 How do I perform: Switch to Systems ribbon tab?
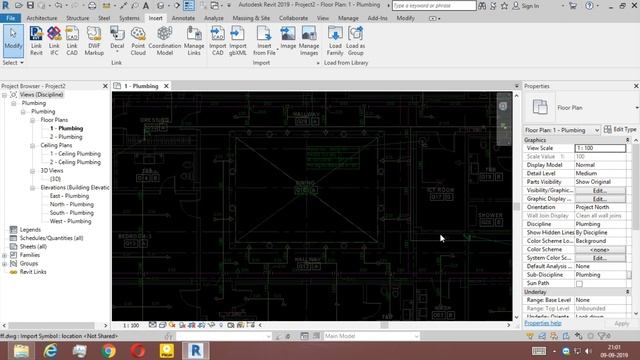pyautogui.click(x=129, y=18)
